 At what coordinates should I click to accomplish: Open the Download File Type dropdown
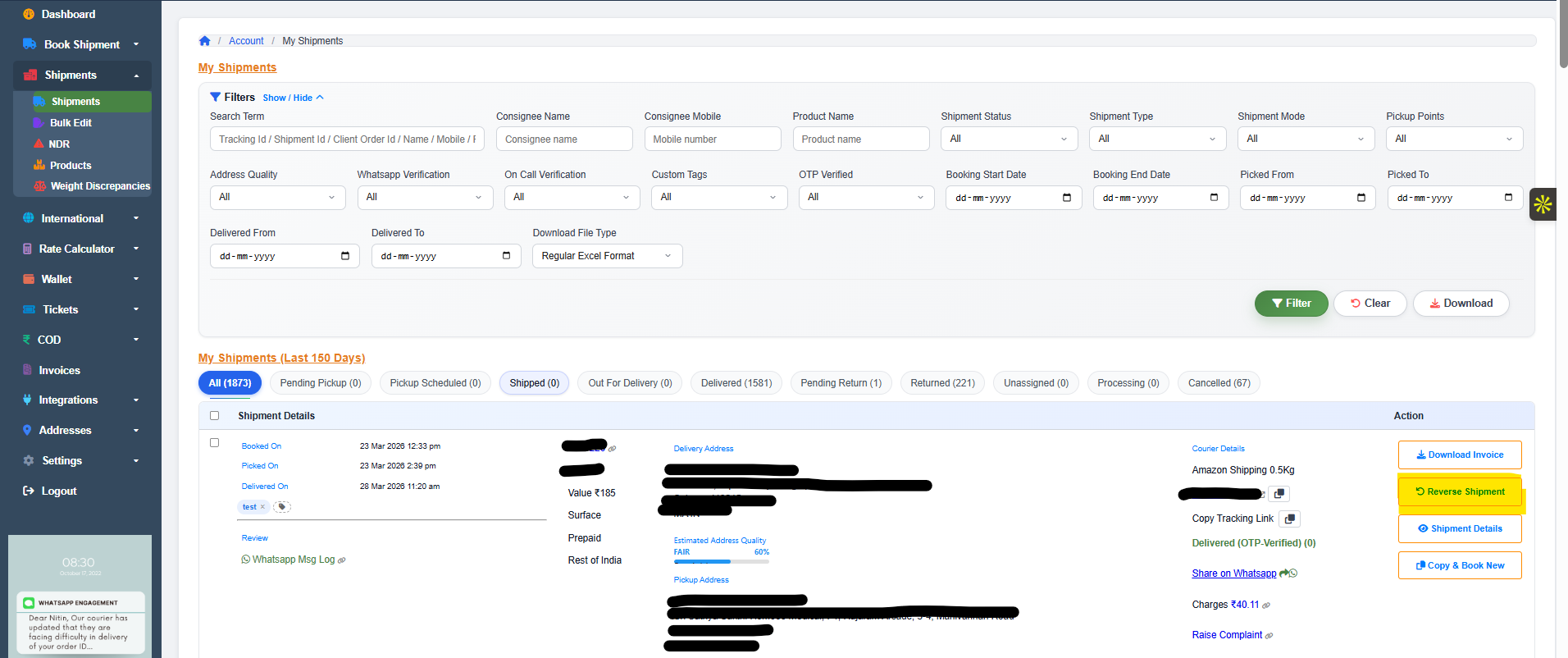pyautogui.click(x=608, y=256)
